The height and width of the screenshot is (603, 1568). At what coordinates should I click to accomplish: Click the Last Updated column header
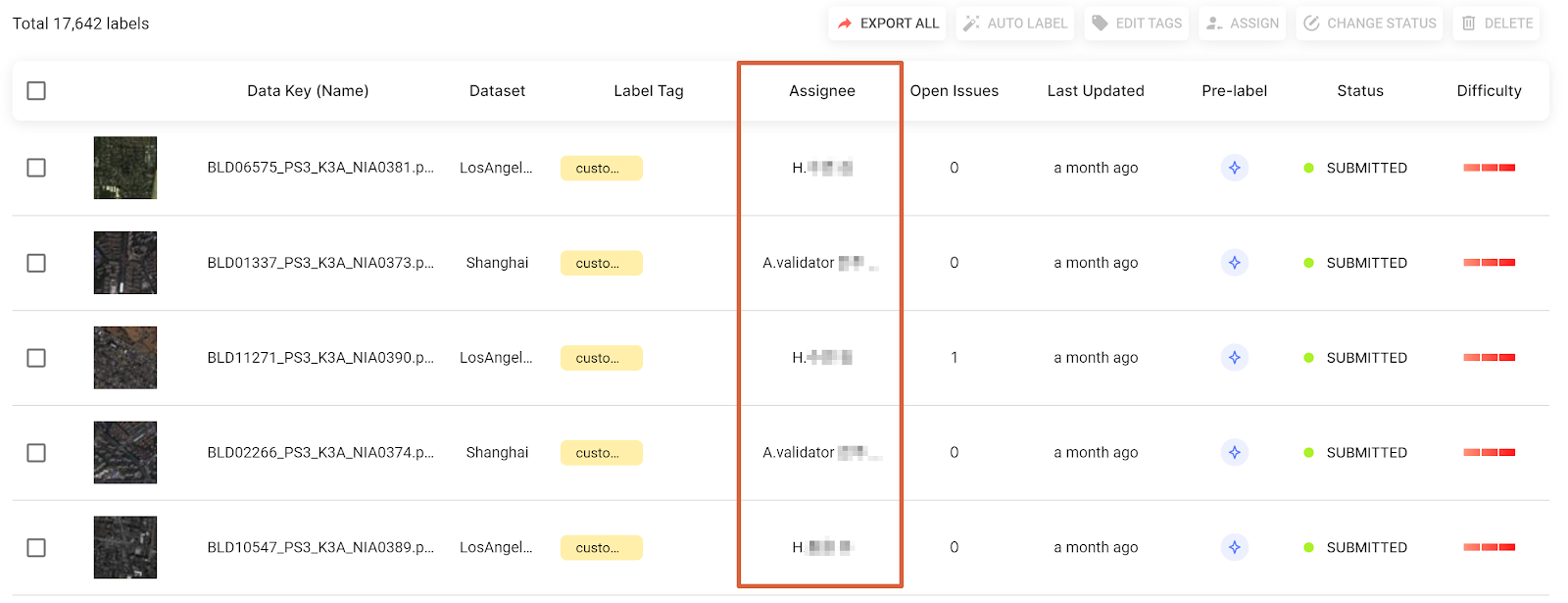coord(1096,91)
